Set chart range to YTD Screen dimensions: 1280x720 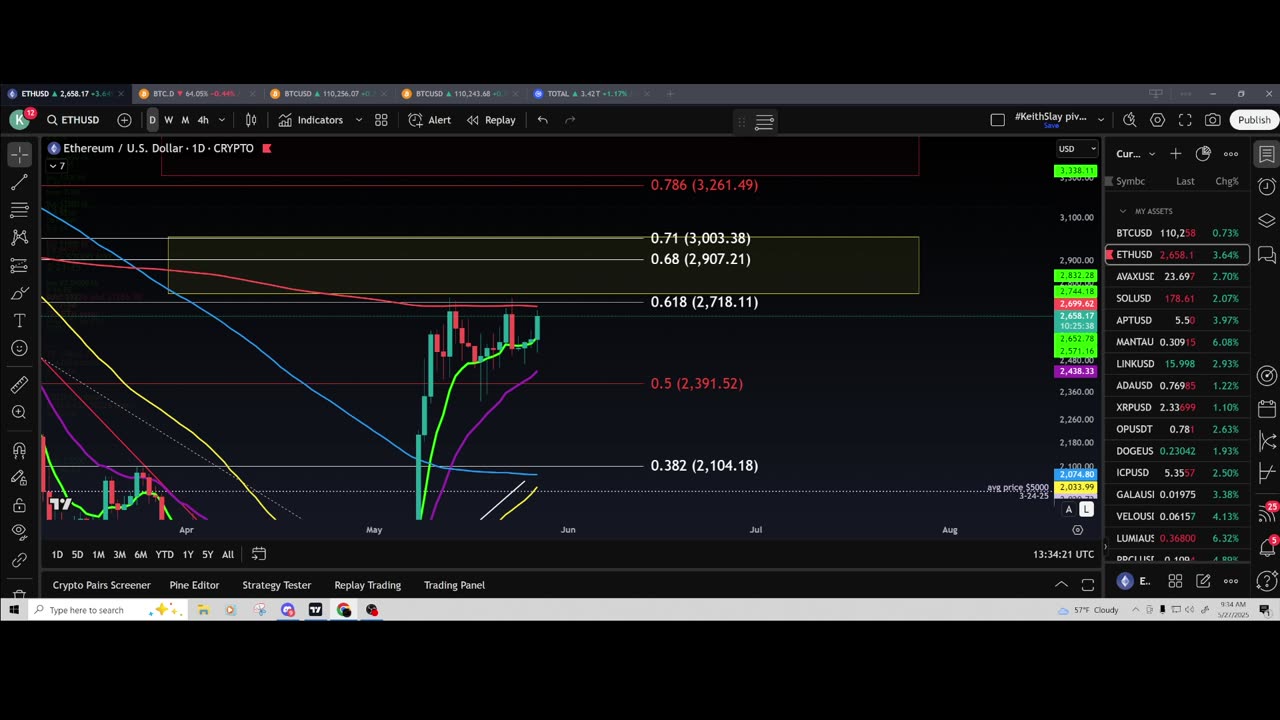click(164, 554)
